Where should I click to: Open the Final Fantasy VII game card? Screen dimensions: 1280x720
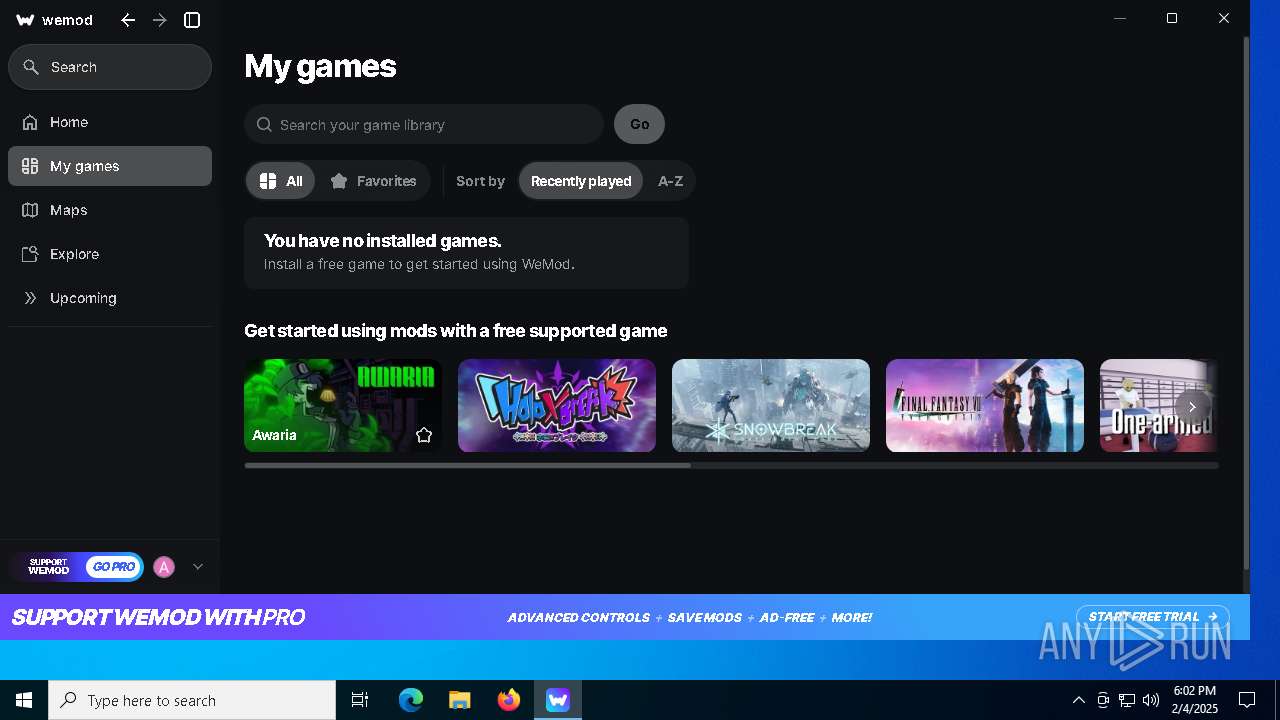(x=985, y=405)
